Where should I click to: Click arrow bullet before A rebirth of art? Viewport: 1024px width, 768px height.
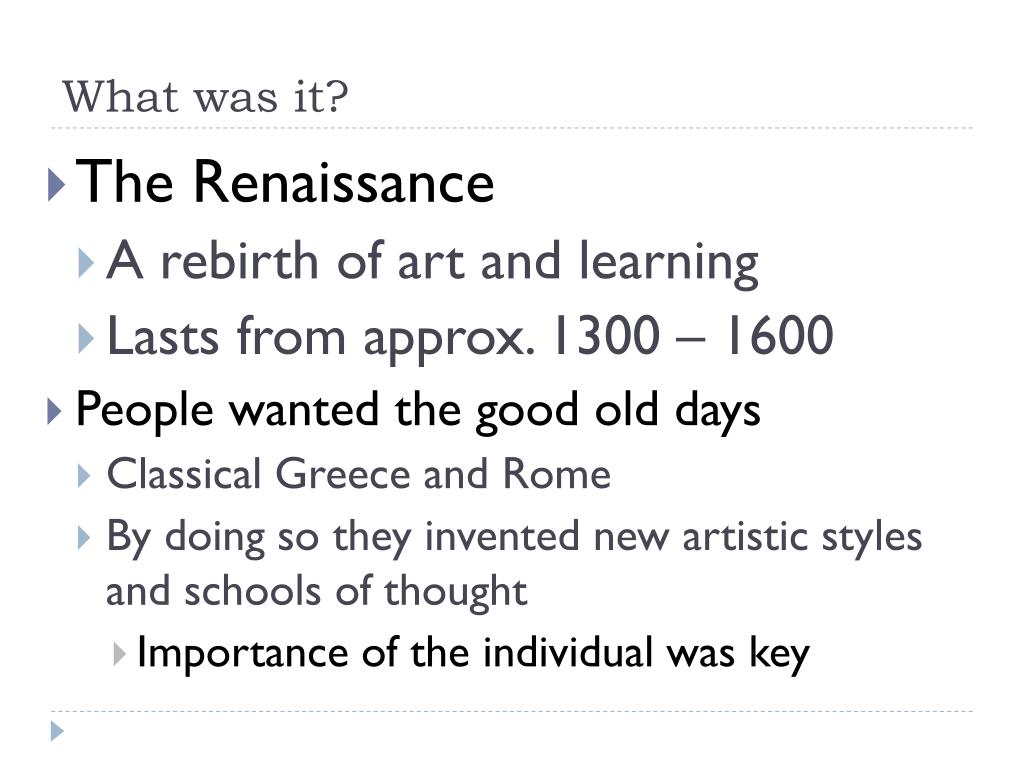pyautogui.click(x=86, y=263)
